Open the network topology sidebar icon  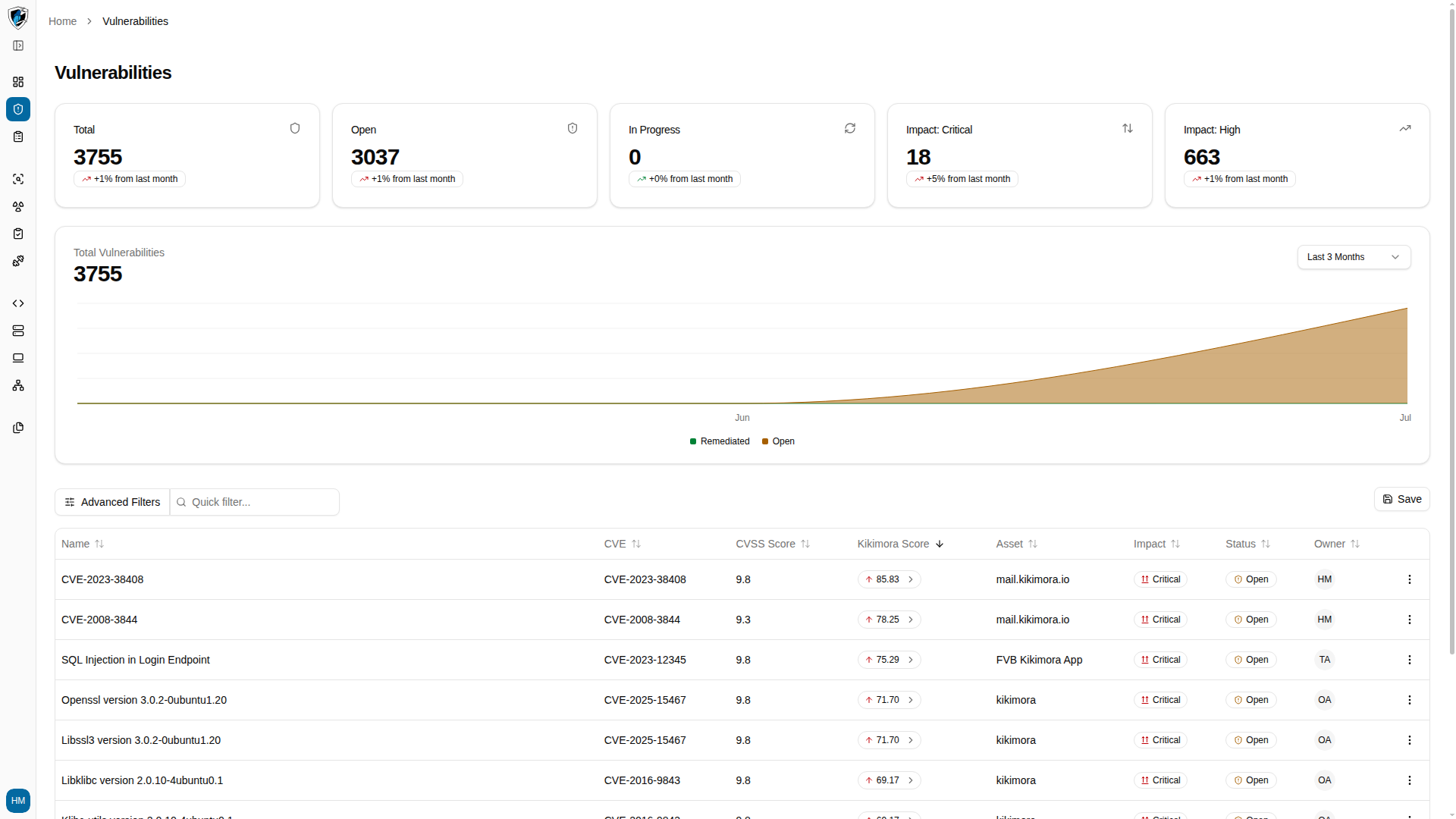coord(18,385)
